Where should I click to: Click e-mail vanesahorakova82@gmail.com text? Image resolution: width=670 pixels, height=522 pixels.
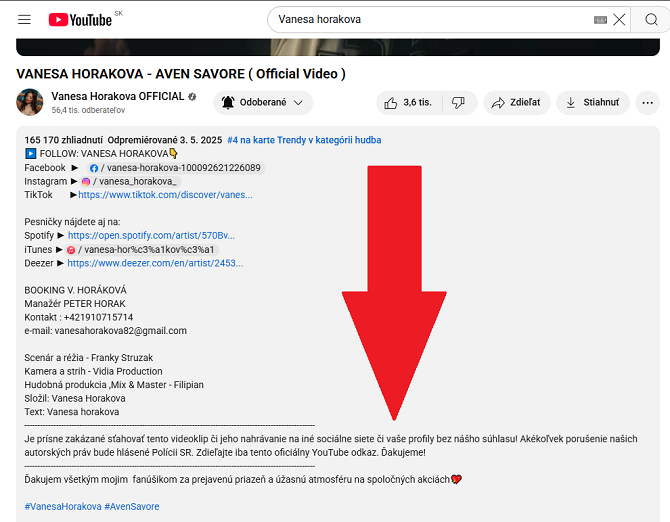[x=120, y=331]
